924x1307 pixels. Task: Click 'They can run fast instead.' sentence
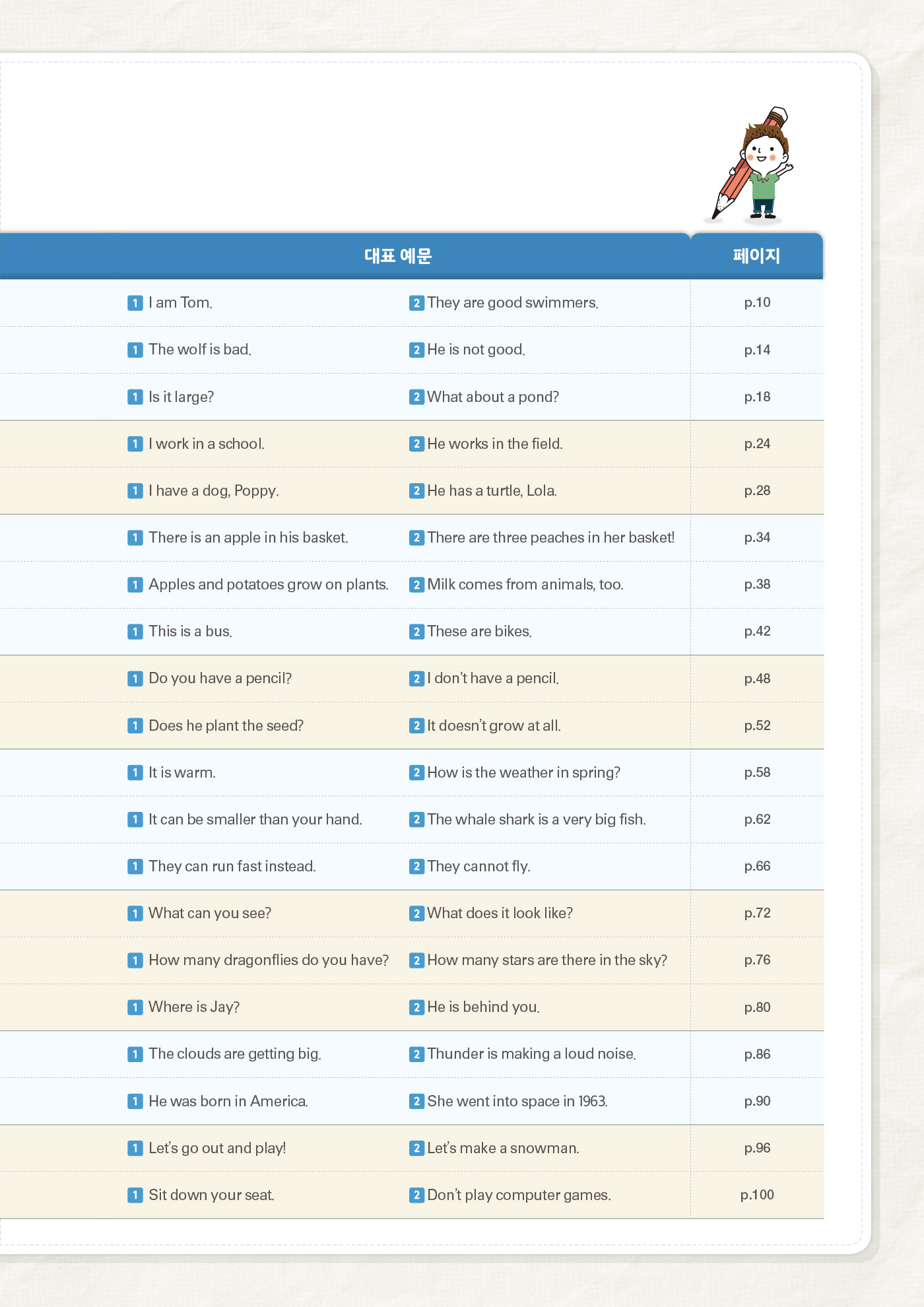click(x=232, y=866)
